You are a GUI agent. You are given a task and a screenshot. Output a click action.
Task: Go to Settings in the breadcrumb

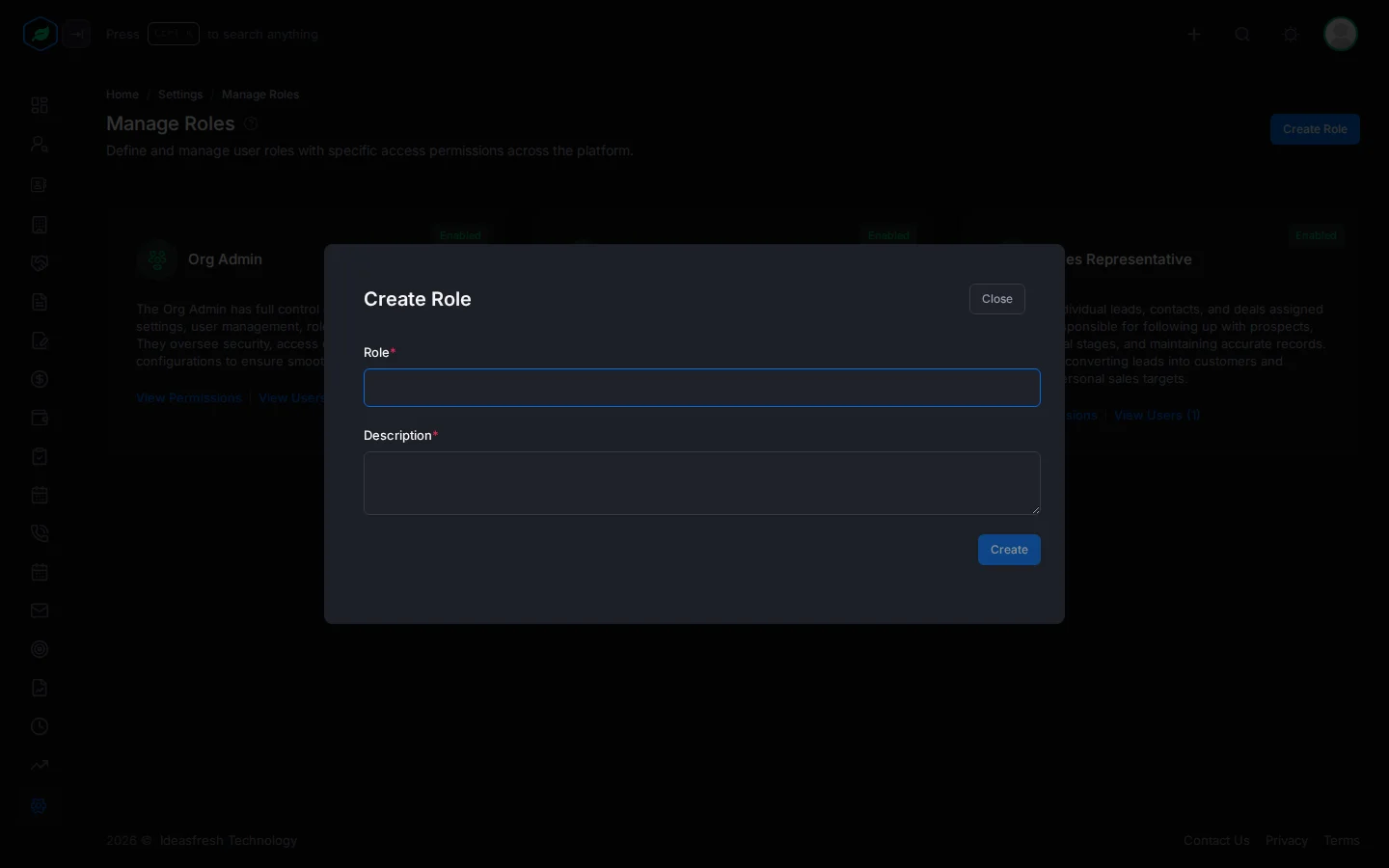point(180,95)
